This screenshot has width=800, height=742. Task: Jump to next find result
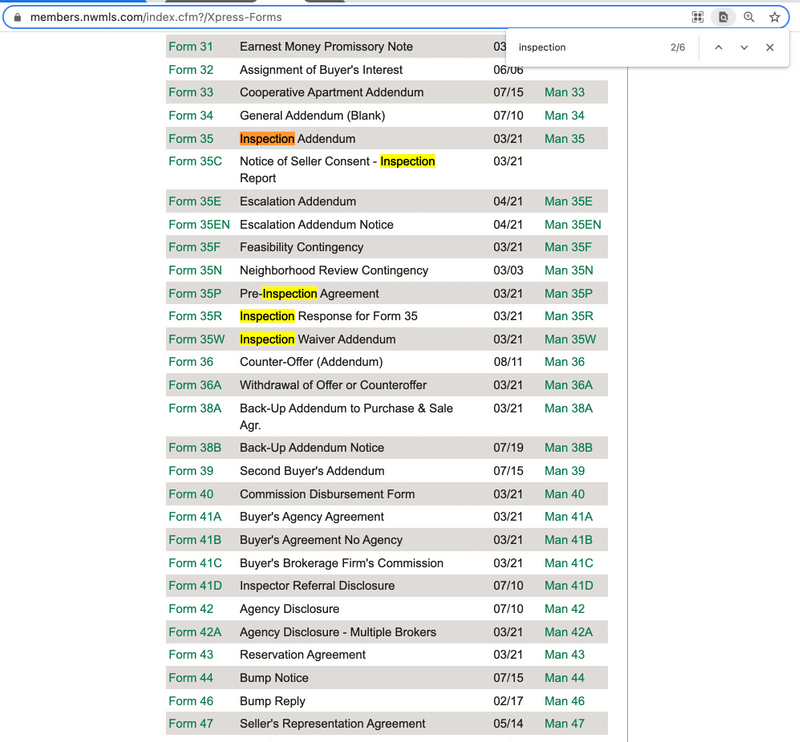(744, 48)
